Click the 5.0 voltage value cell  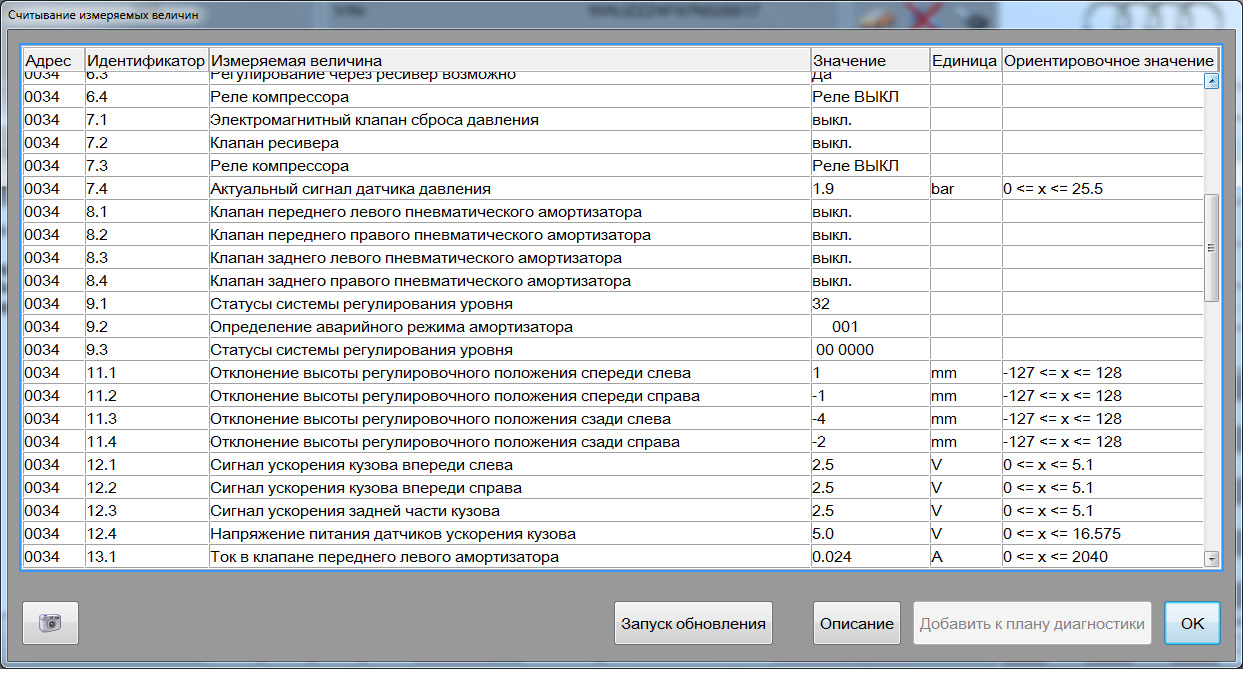click(x=870, y=534)
